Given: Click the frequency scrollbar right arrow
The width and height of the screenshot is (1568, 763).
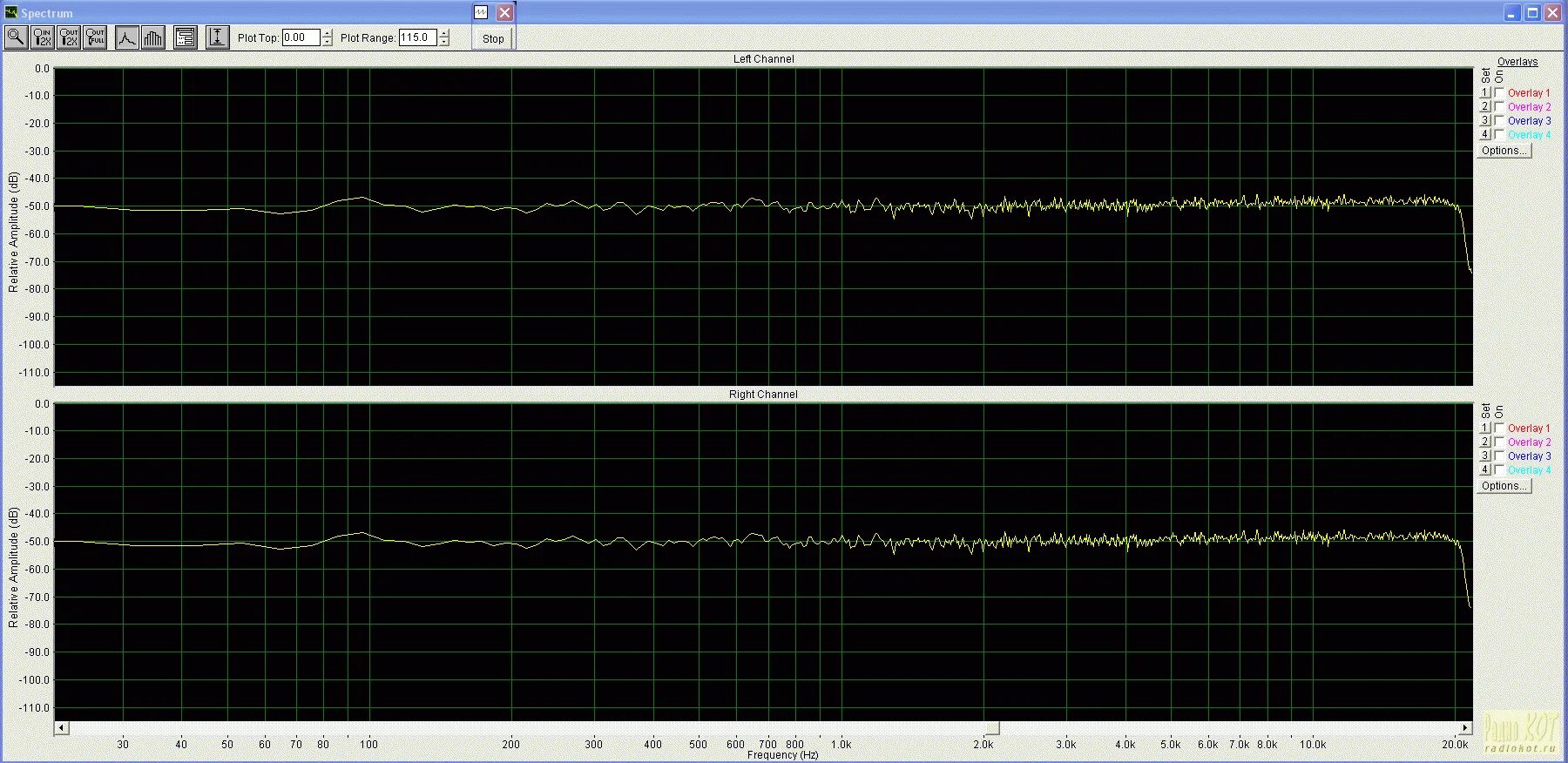Looking at the screenshot, I should (1466, 728).
